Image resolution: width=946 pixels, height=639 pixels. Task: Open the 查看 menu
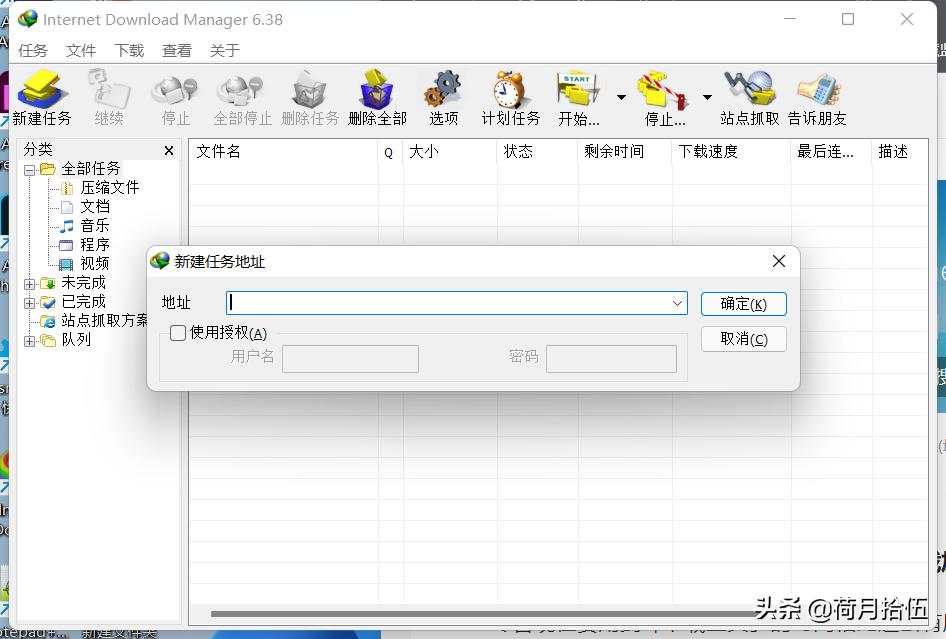pyautogui.click(x=177, y=50)
